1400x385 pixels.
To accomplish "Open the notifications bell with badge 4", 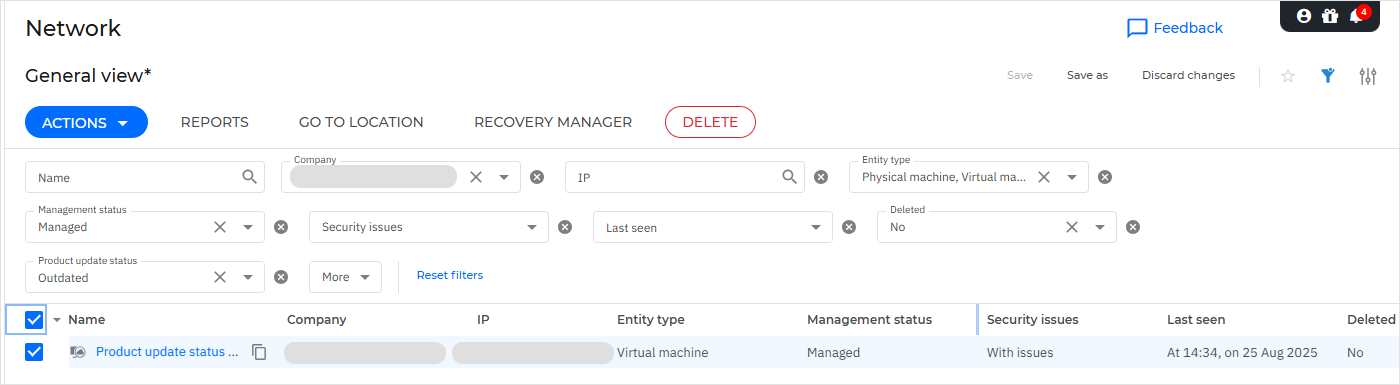I will [x=1357, y=15].
